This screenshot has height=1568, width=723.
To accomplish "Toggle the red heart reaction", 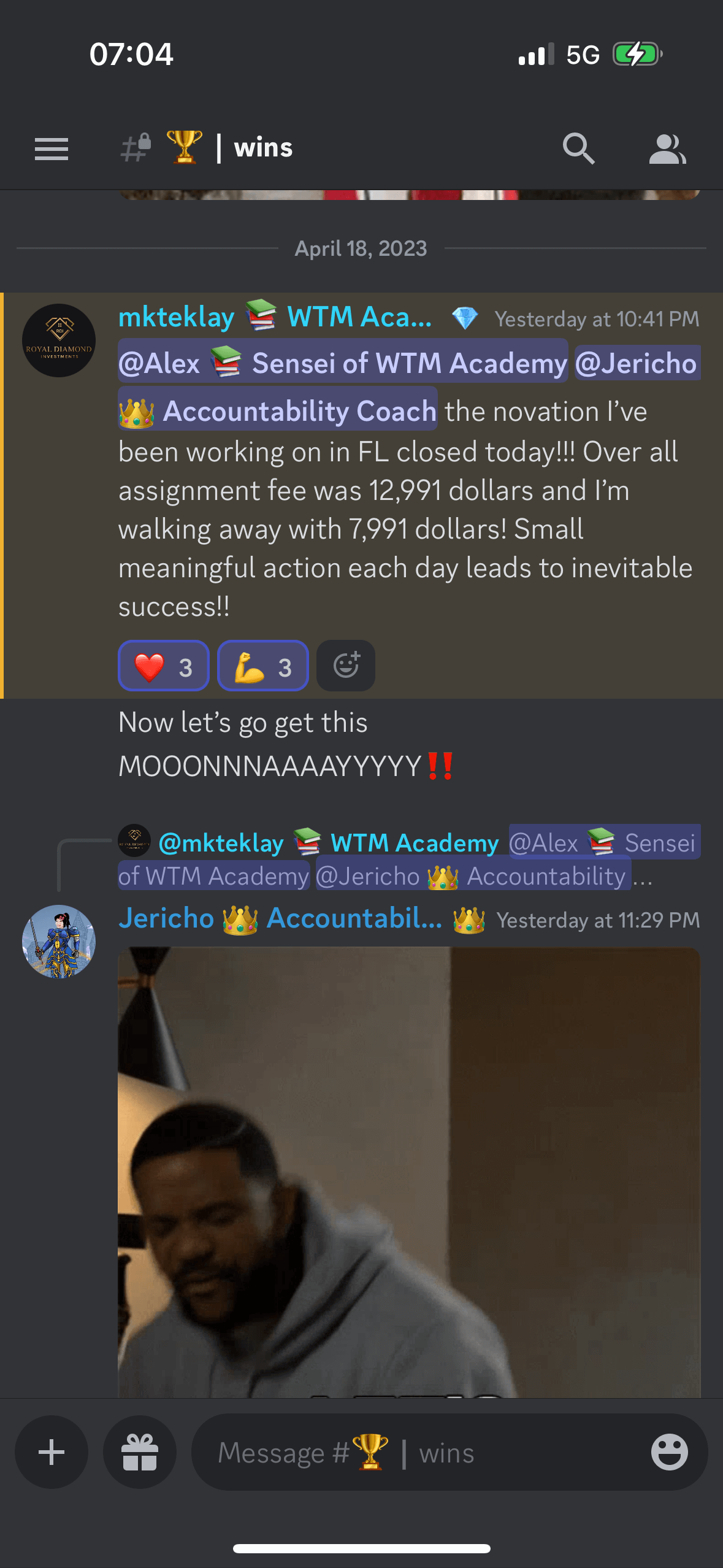I will [164, 666].
